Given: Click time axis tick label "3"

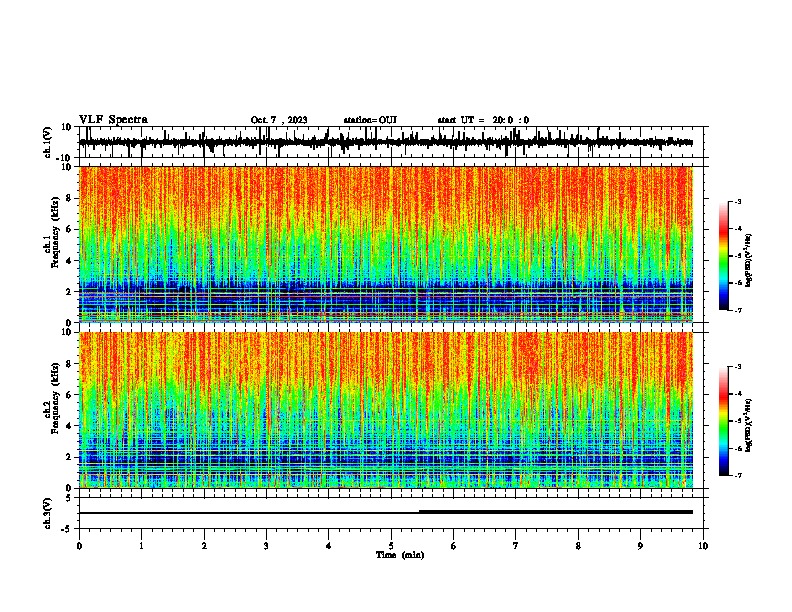Looking at the screenshot, I should click(266, 546).
